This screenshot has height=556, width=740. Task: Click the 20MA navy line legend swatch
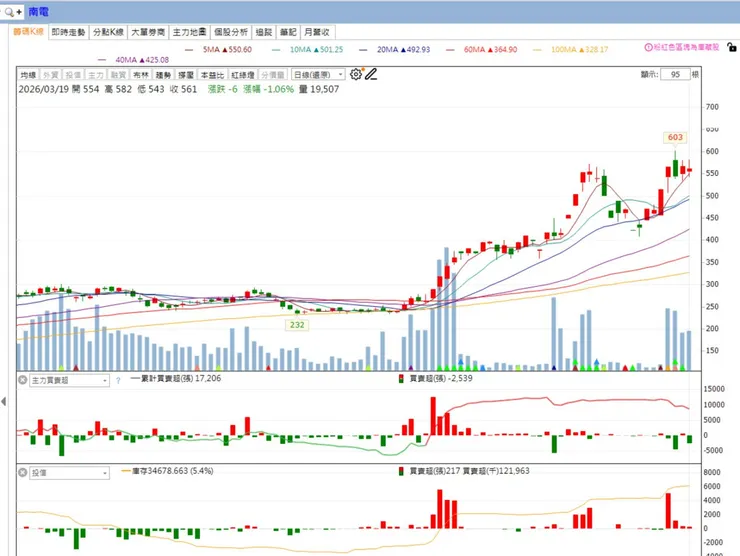(363, 50)
